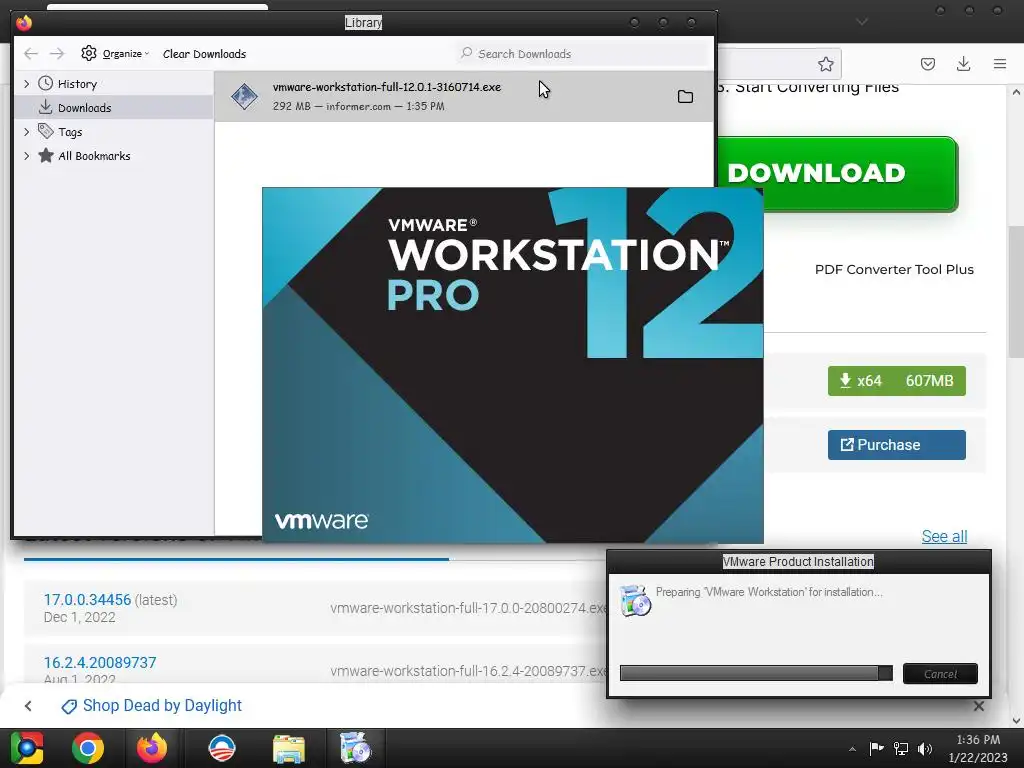Screen dimensions: 1024x768
Task: Click the taskbar clock 1:36 PM
Action: coord(978,740)
